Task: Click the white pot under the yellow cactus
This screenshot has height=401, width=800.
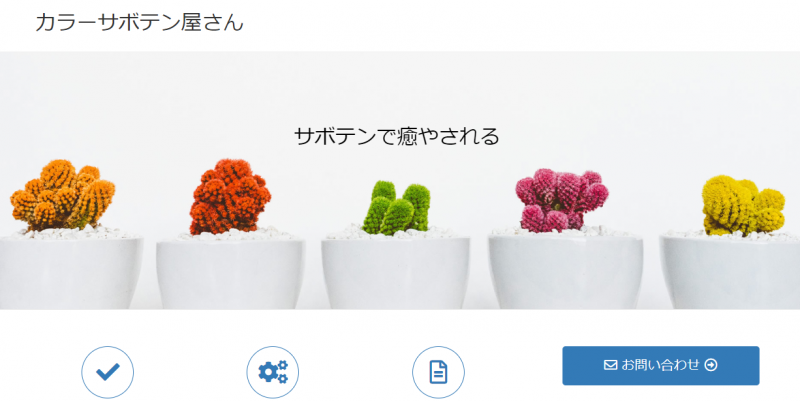Action: (730, 273)
